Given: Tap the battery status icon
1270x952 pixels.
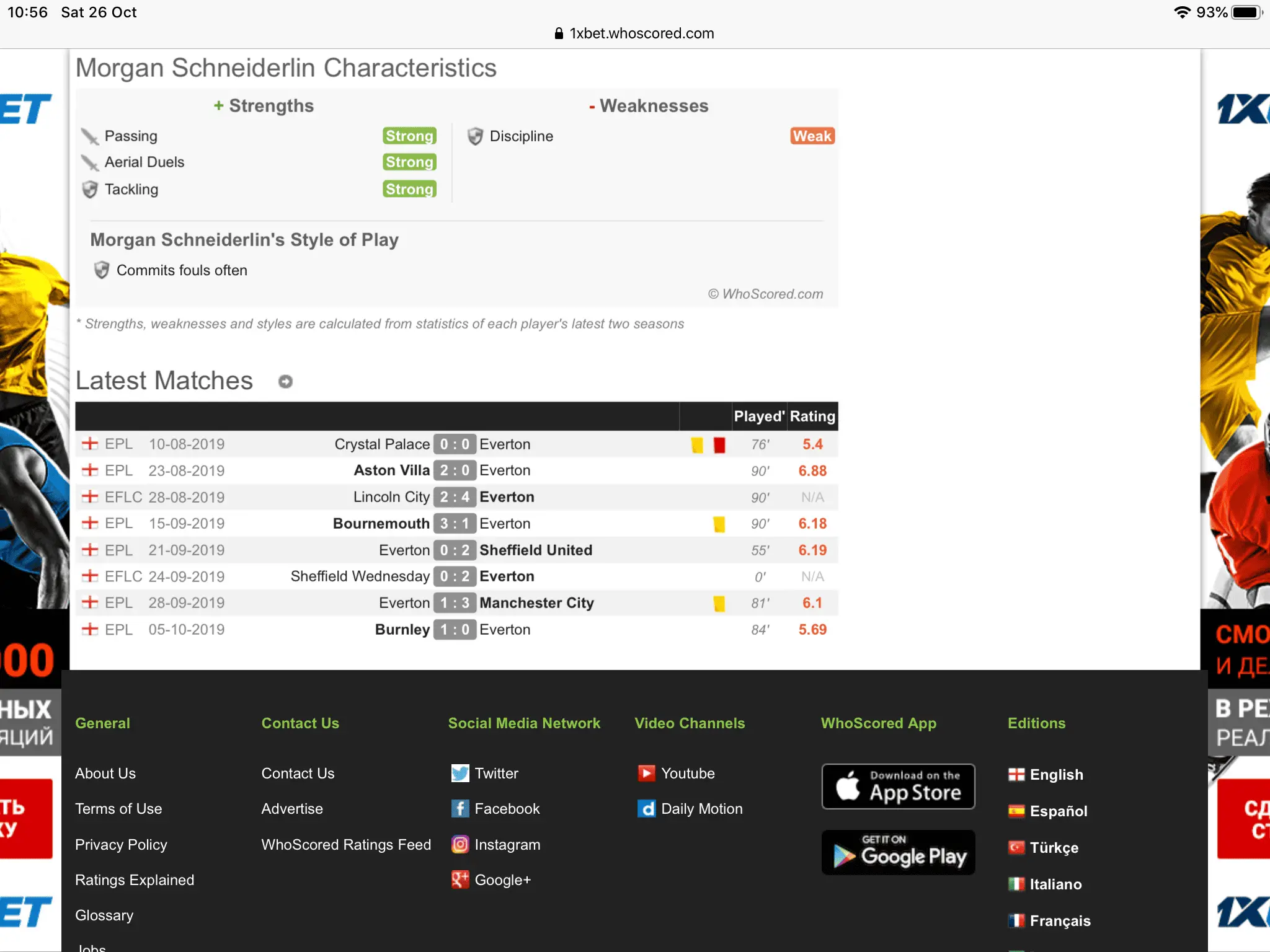Looking at the screenshot, I should point(1247,12).
